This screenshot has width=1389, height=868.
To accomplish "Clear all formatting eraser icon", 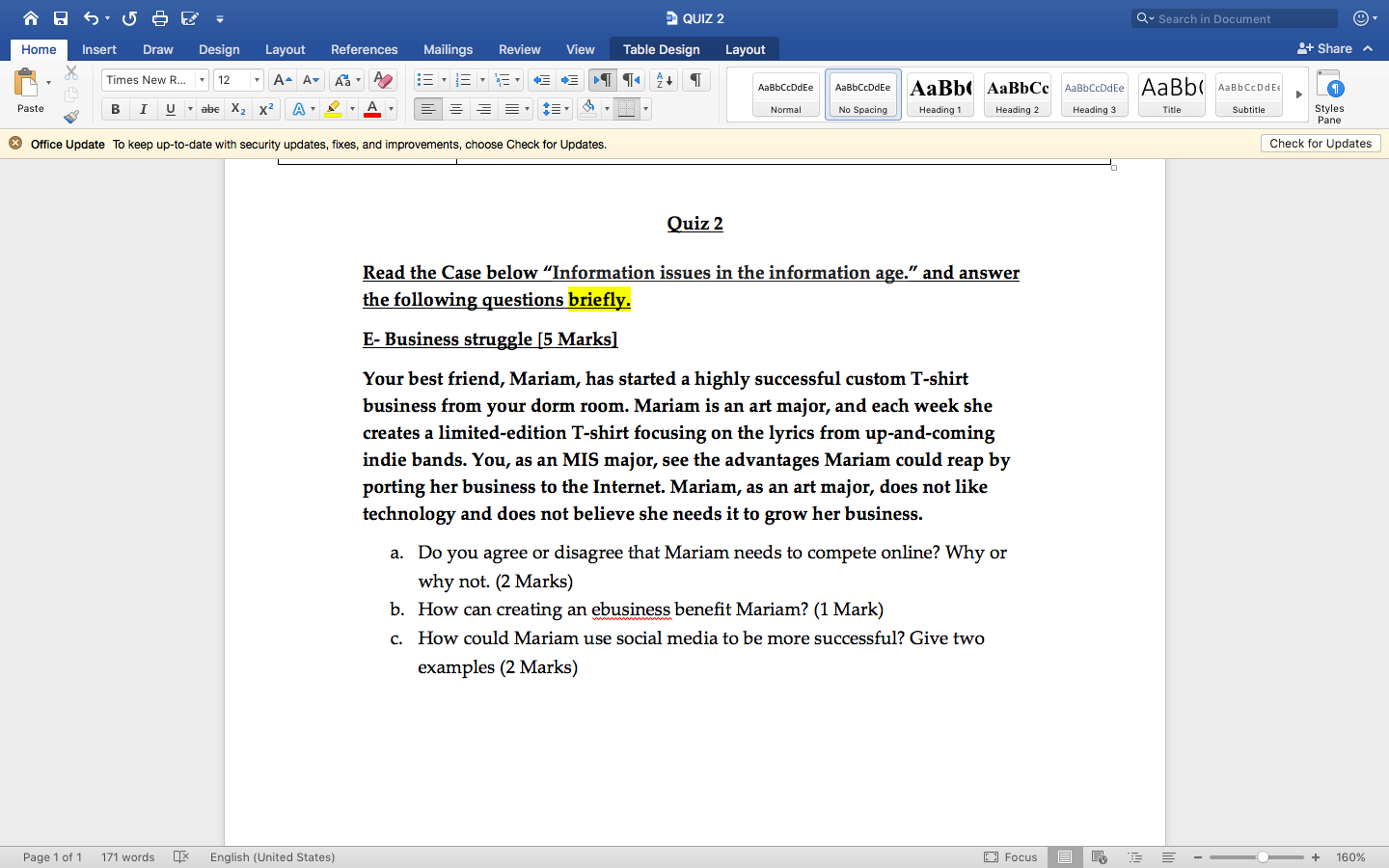I will pos(383,80).
